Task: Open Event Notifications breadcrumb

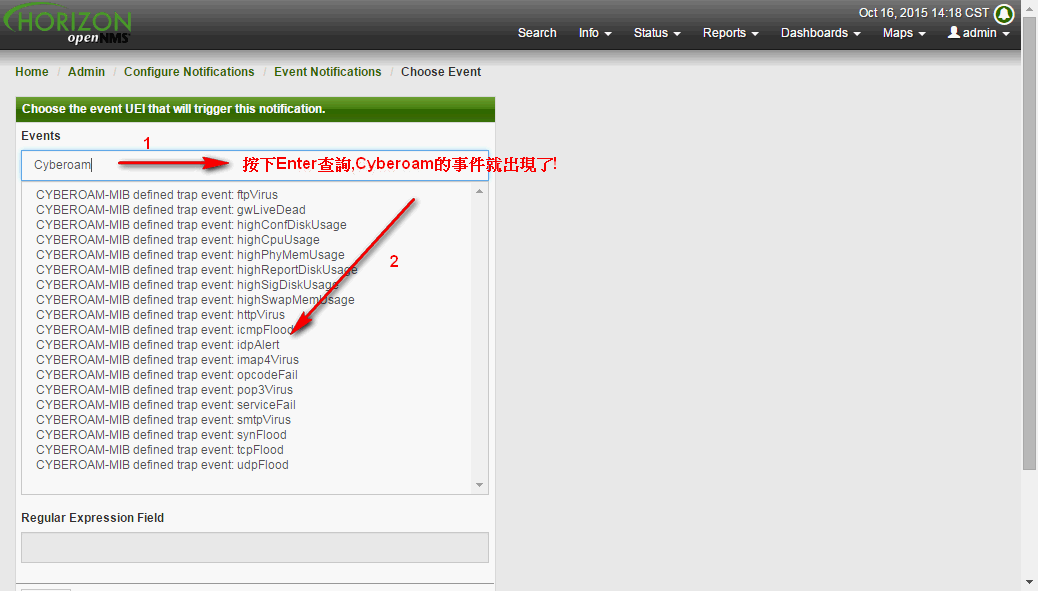Action: (328, 71)
